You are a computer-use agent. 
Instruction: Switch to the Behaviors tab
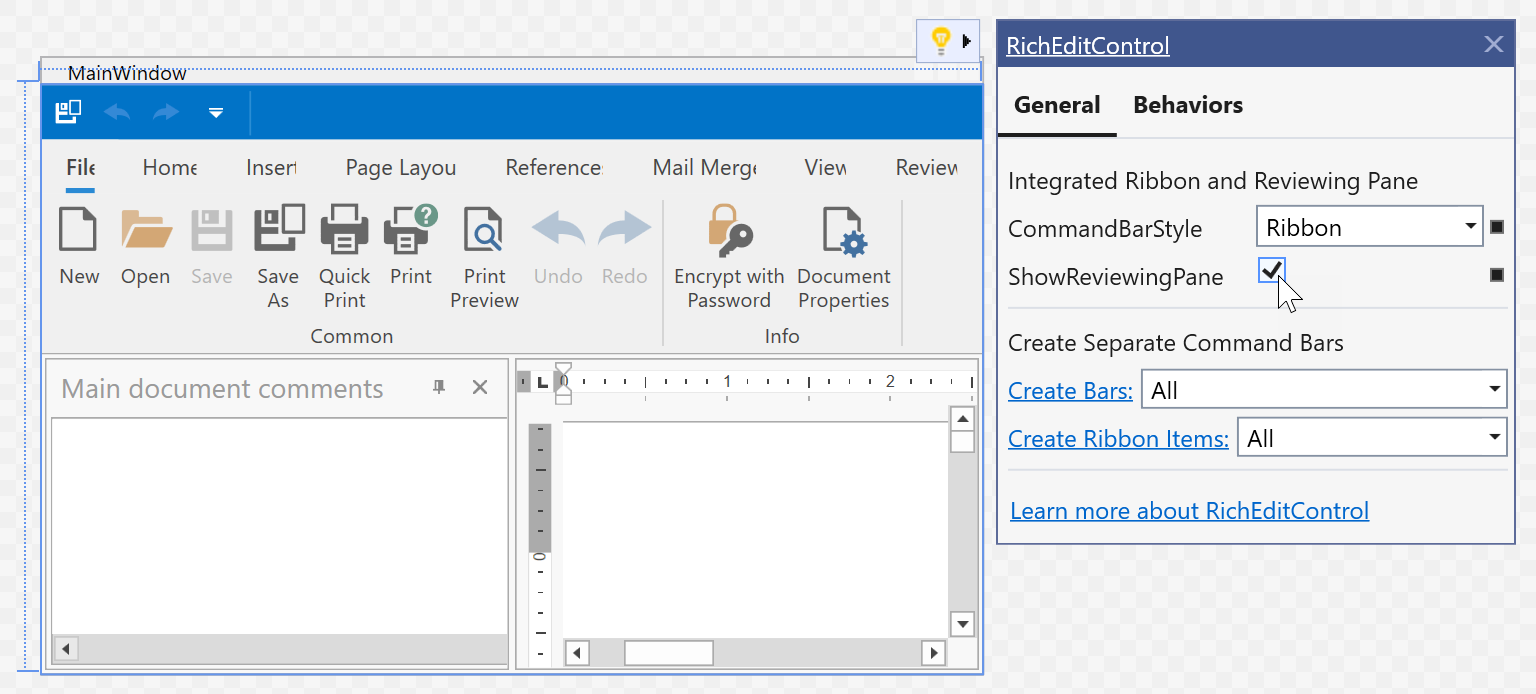click(1187, 105)
